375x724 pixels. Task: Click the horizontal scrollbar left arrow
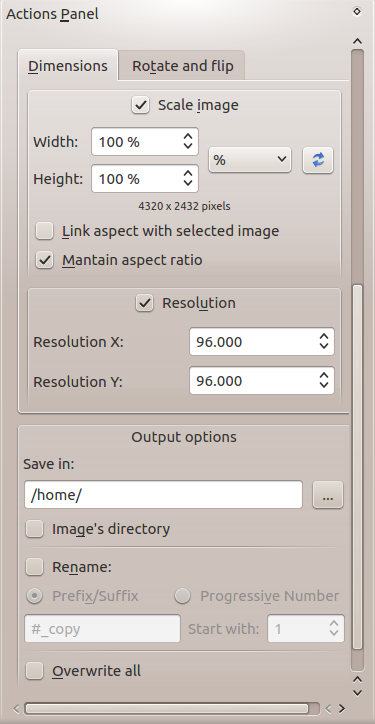point(17,708)
